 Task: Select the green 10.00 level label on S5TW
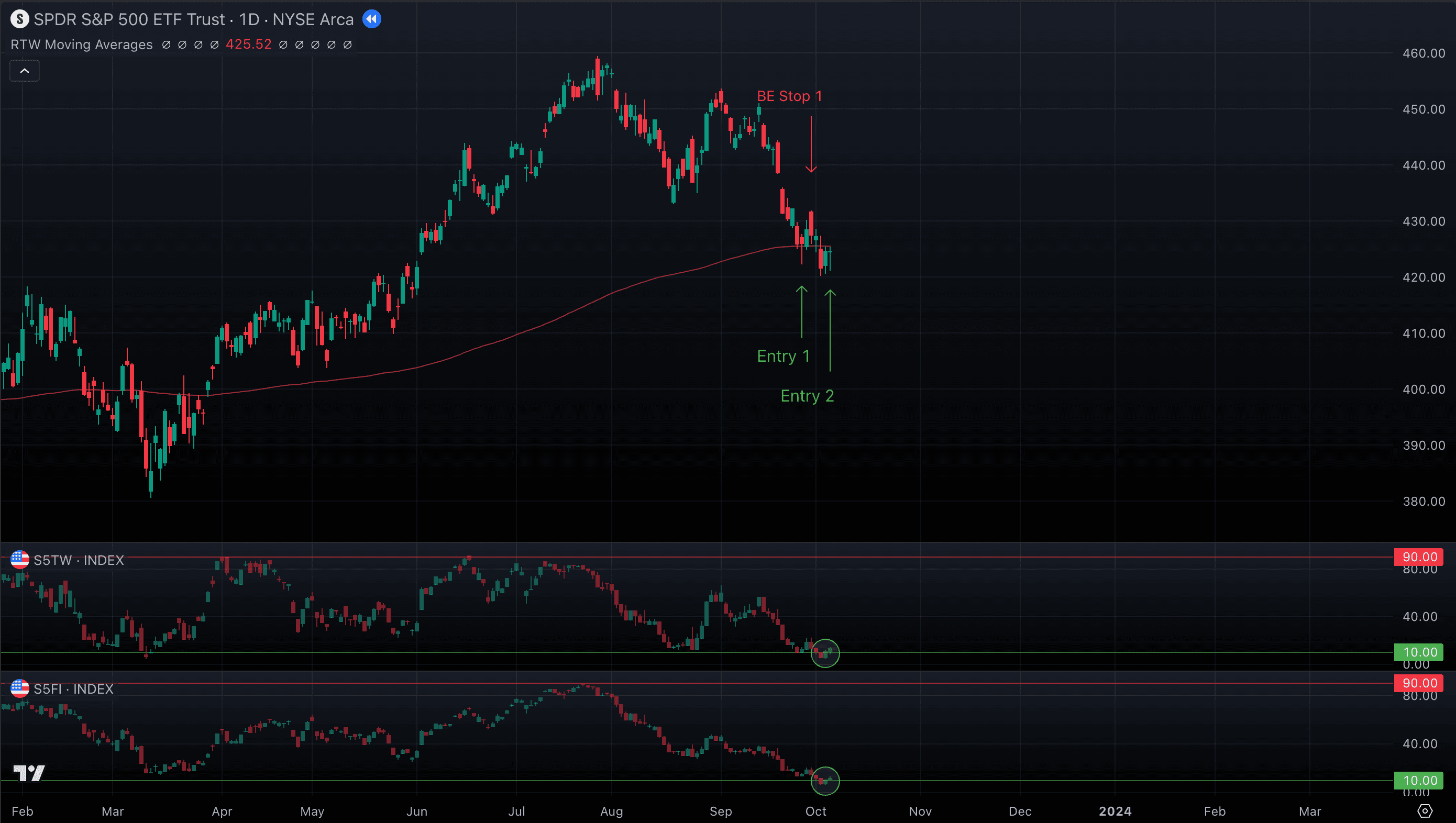(1419, 652)
